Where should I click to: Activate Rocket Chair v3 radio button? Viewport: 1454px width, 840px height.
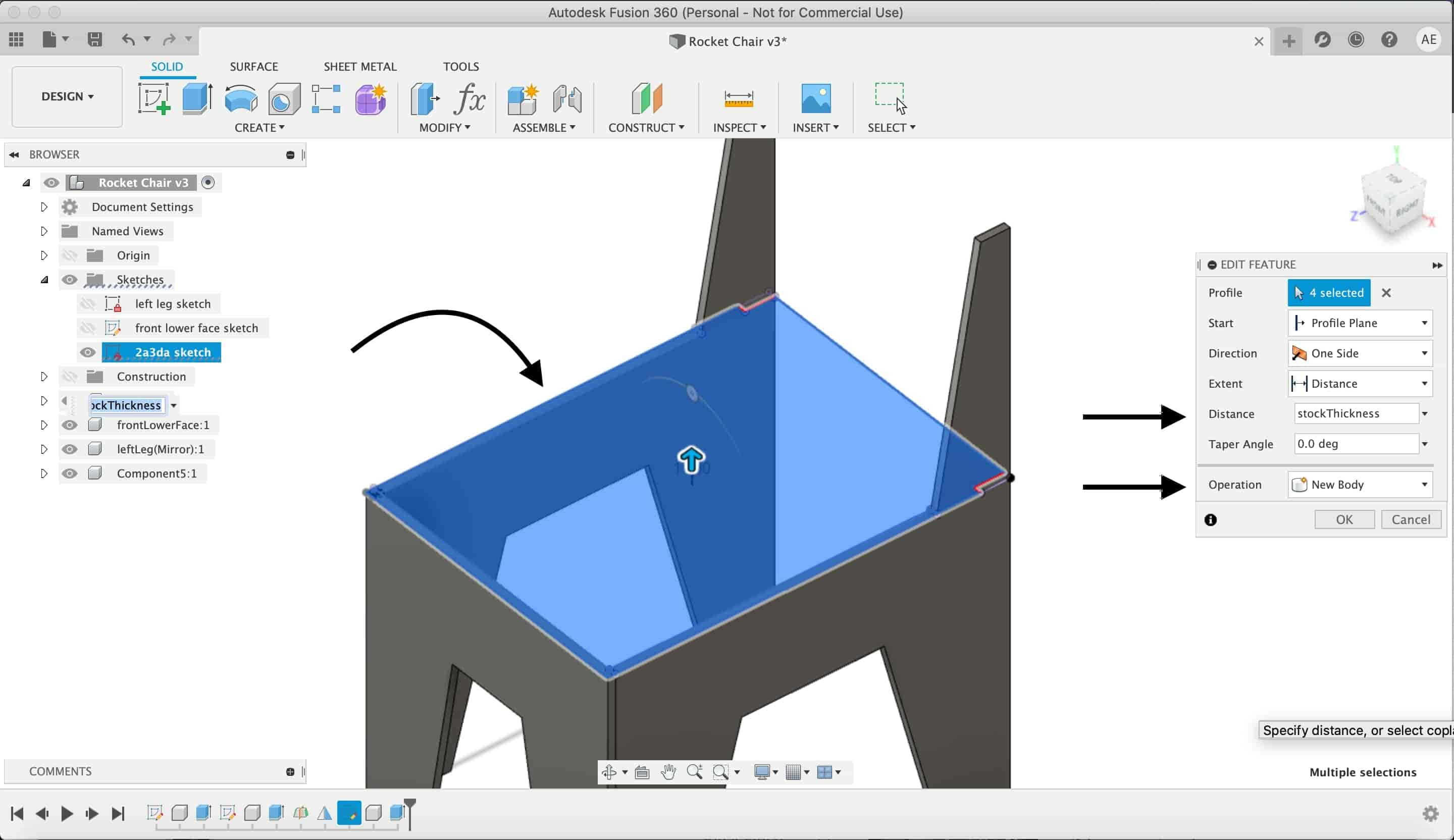209,183
